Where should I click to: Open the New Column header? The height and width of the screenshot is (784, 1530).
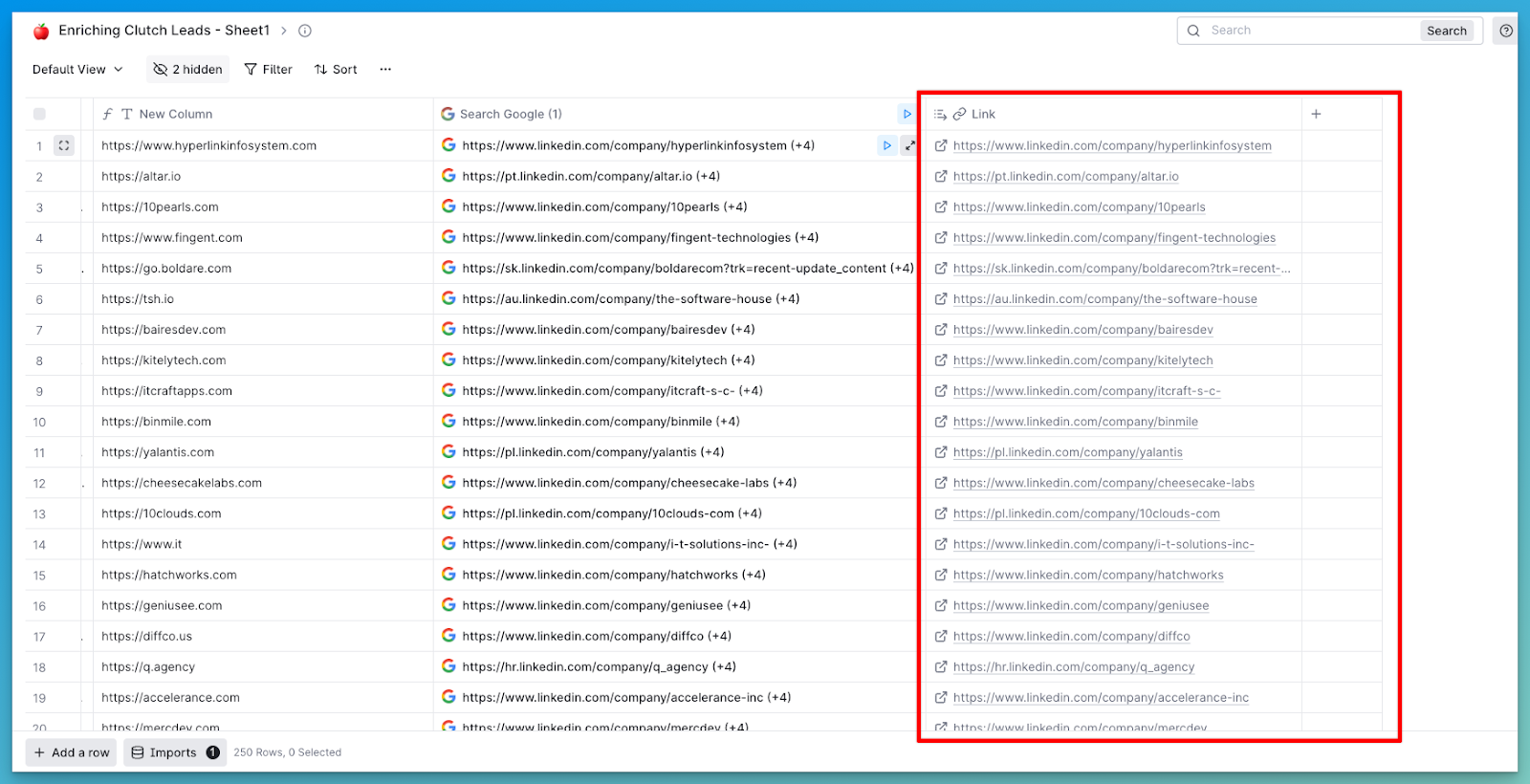263,114
